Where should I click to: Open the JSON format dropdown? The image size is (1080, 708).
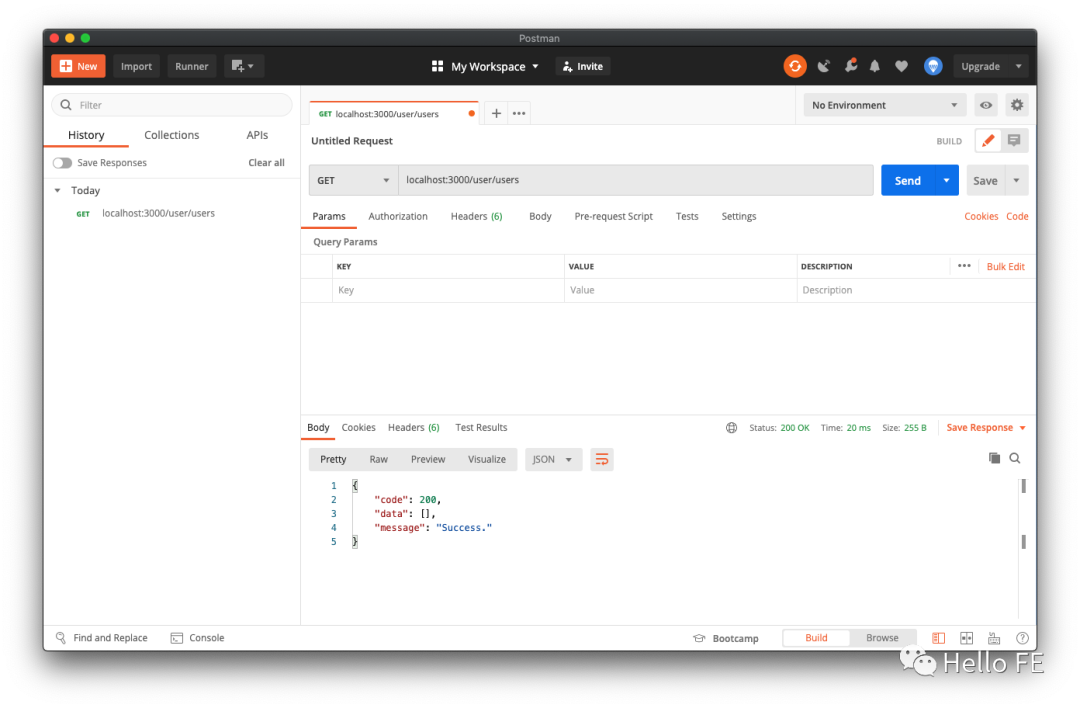click(553, 459)
